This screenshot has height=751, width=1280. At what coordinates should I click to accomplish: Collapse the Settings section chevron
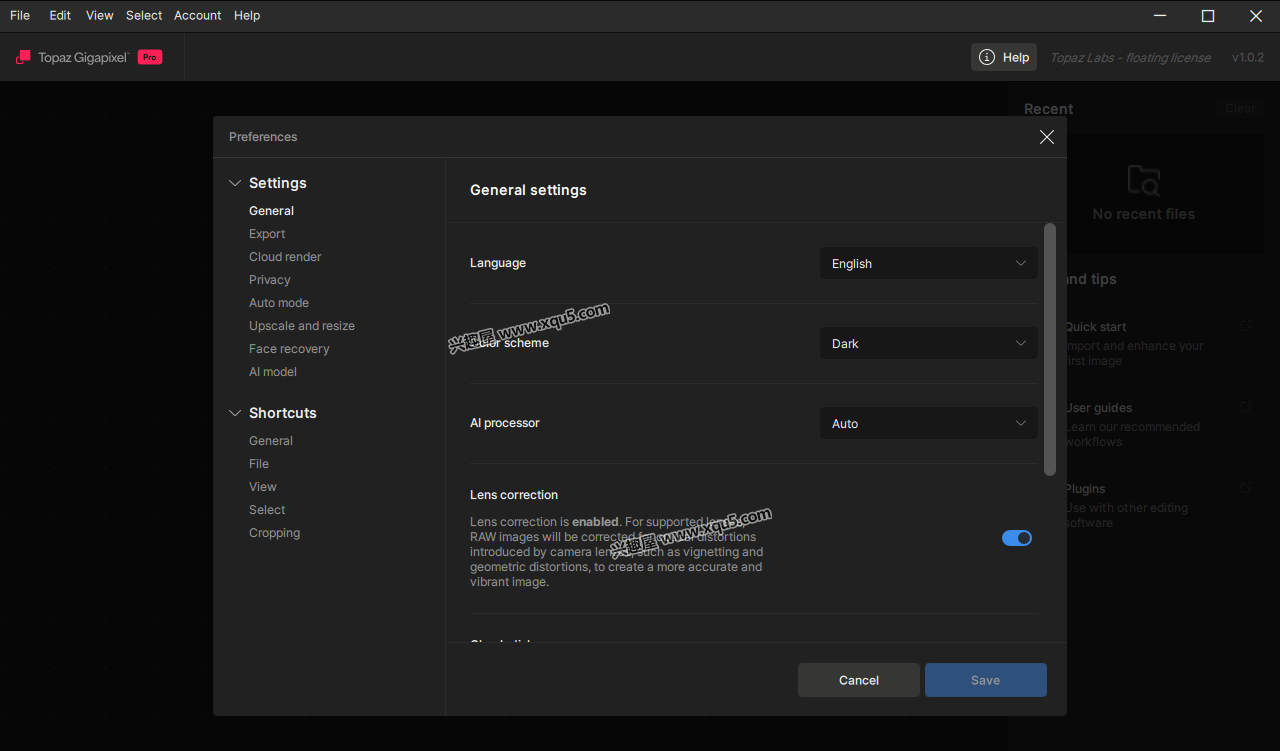[235, 183]
